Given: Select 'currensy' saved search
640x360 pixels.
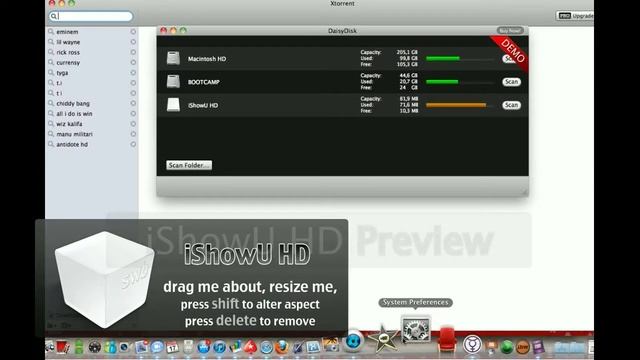Looking at the screenshot, I should point(68,62).
